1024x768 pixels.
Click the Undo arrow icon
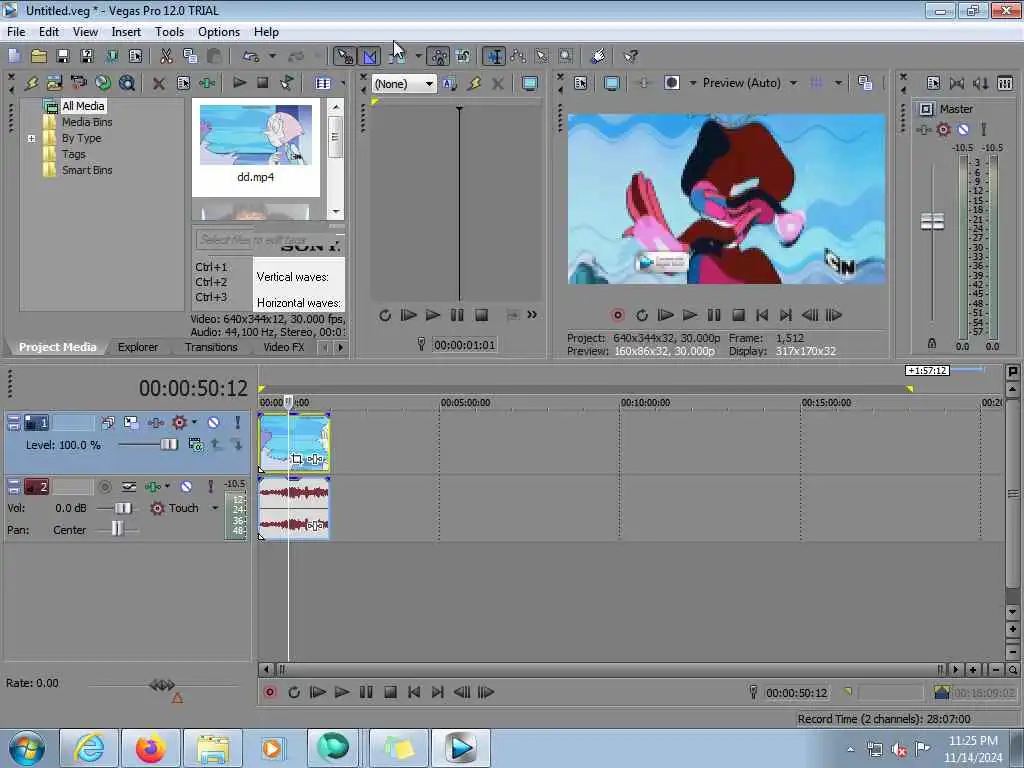click(x=251, y=56)
